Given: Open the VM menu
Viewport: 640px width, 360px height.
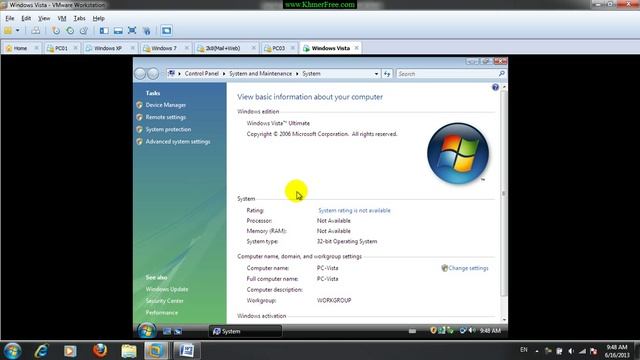Looking at the screenshot, I should [x=62, y=18].
